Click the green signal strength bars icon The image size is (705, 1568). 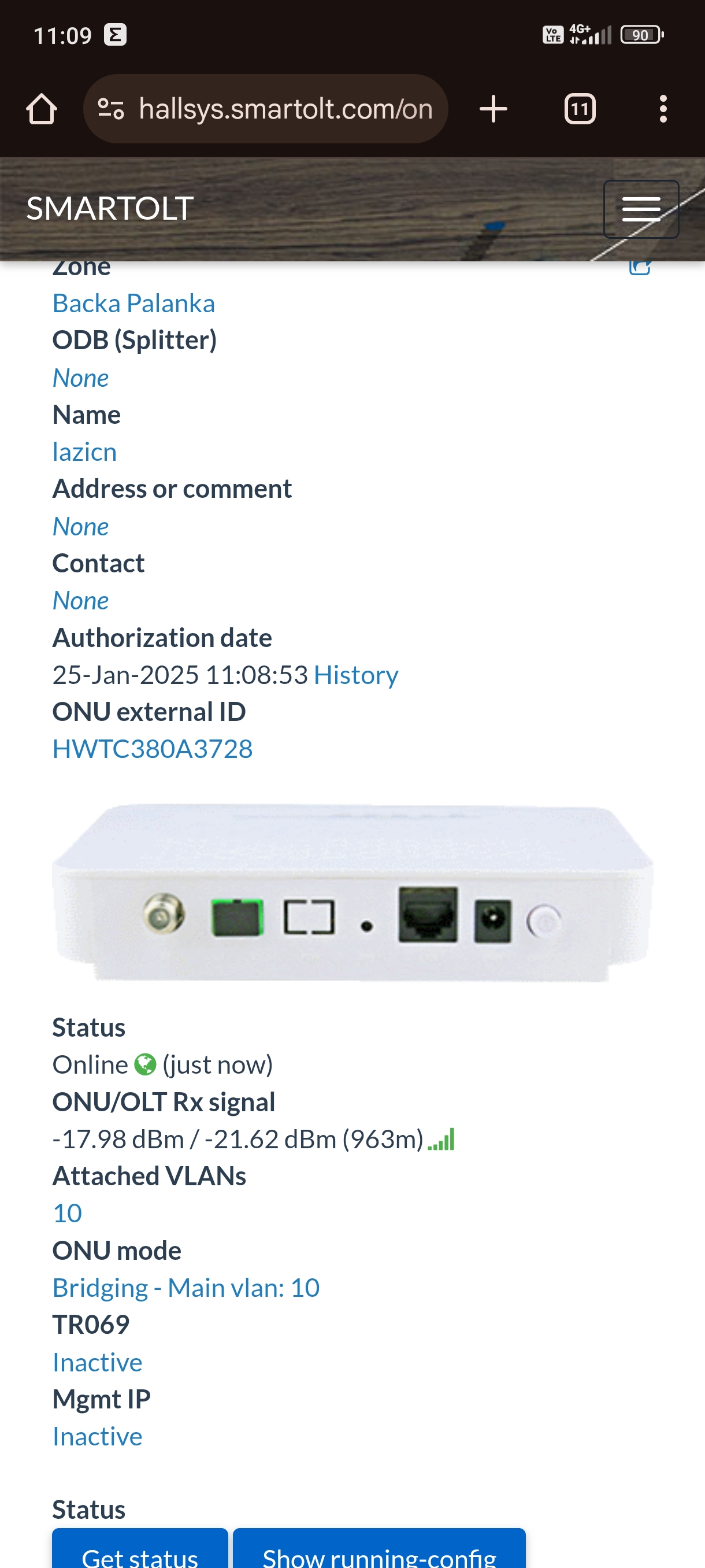[x=441, y=1140]
